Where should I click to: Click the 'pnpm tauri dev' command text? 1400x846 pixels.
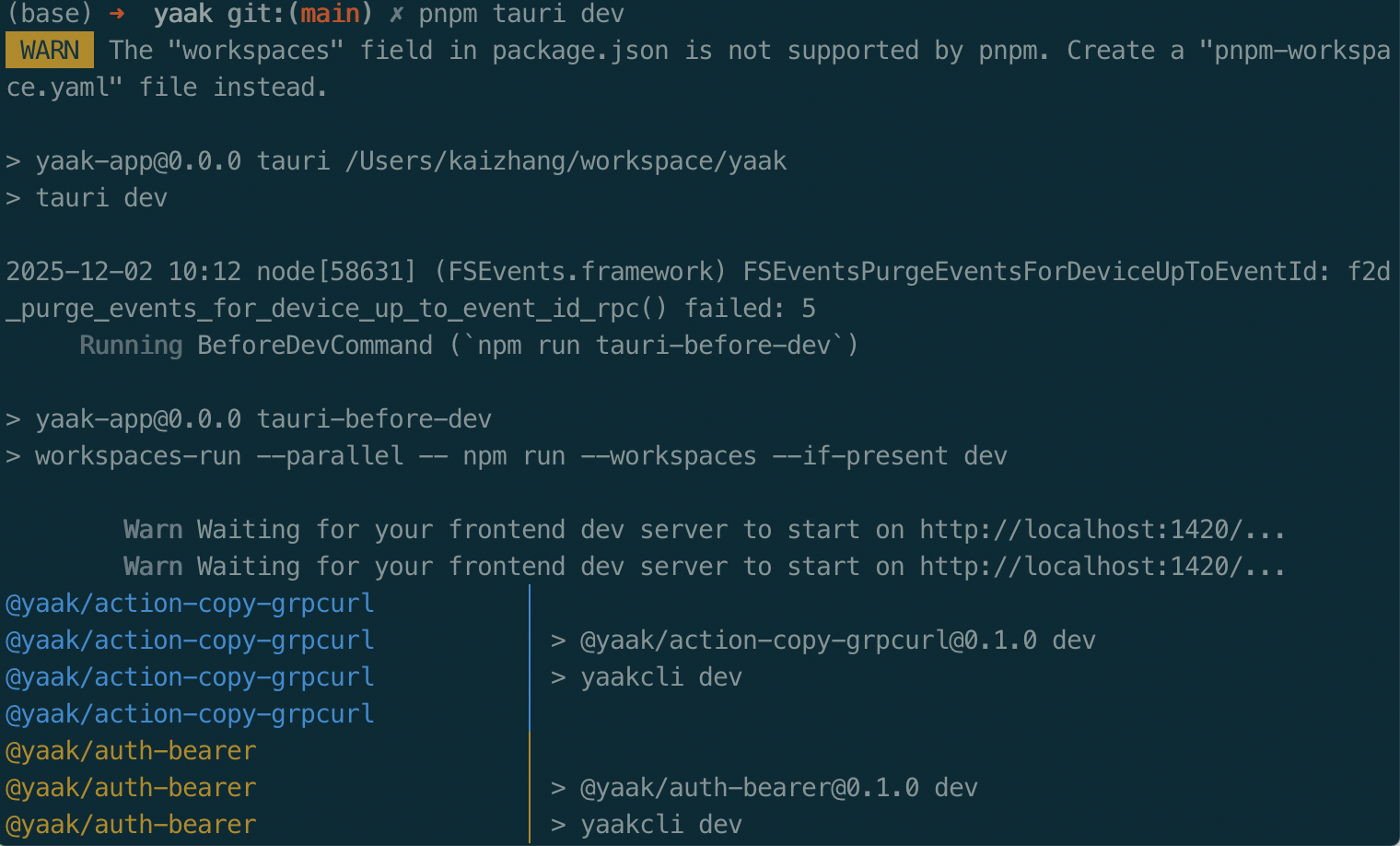(521, 15)
